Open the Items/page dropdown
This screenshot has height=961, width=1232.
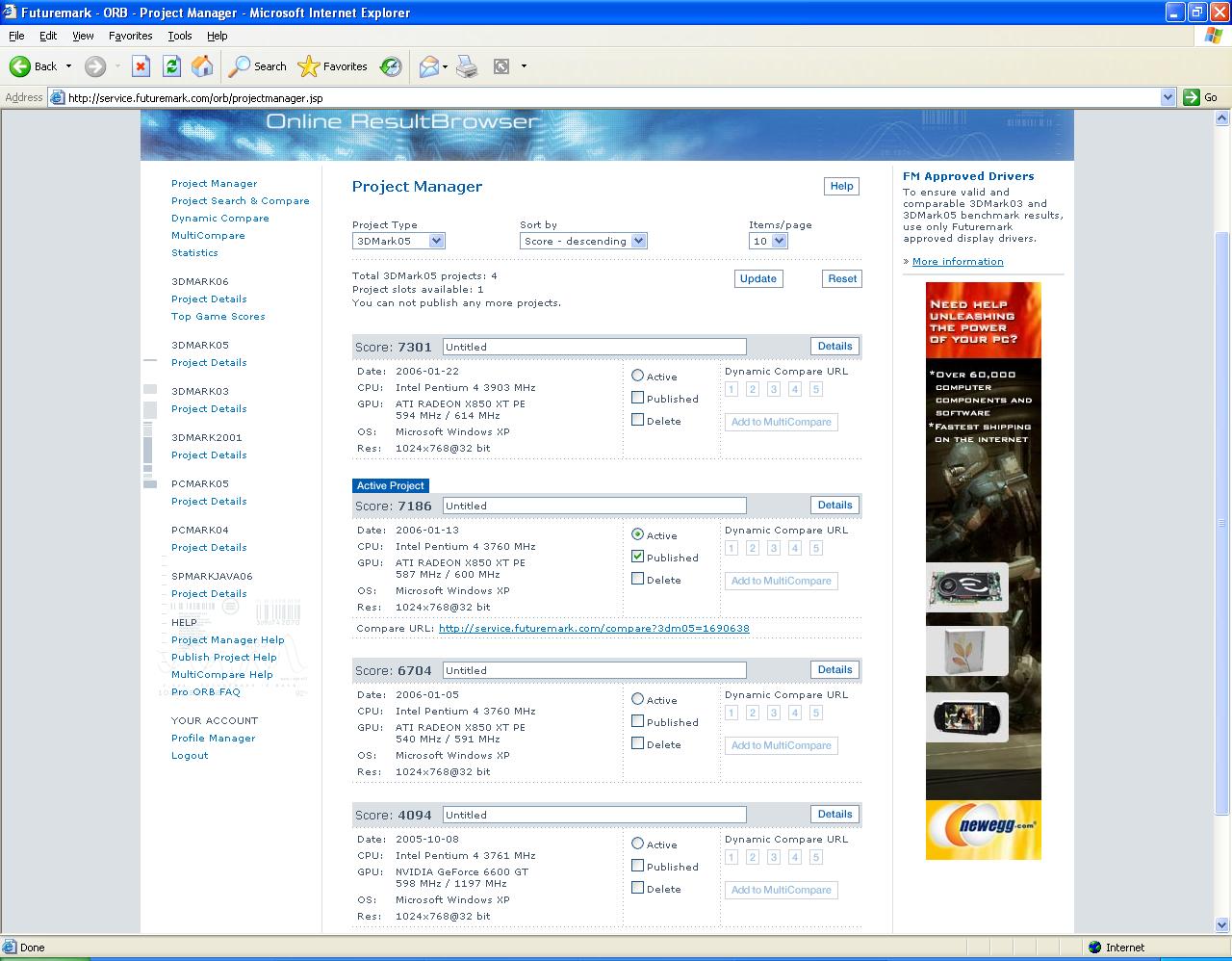(x=768, y=241)
